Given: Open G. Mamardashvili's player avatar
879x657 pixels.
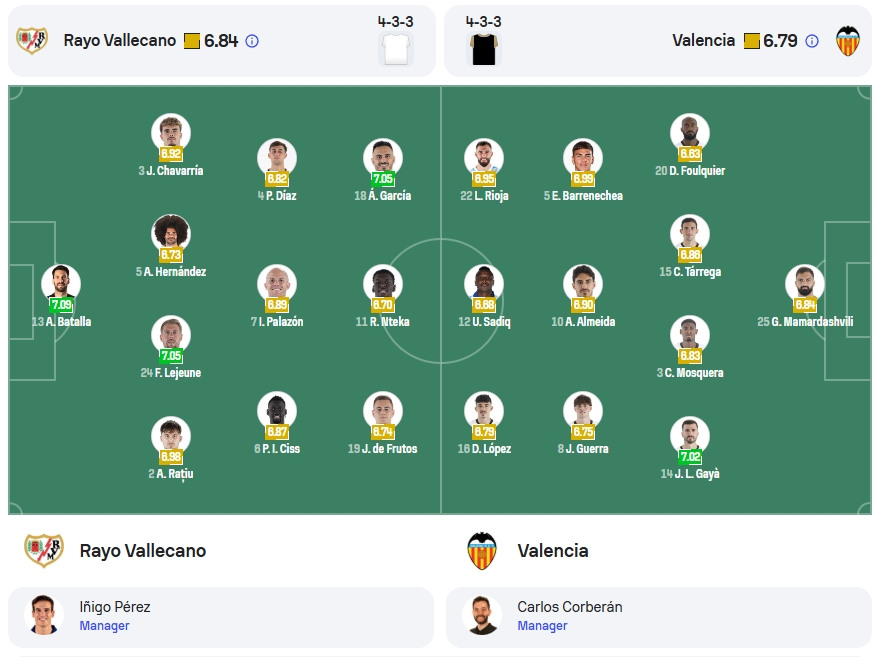Looking at the screenshot, I should [x=804, y=284].
